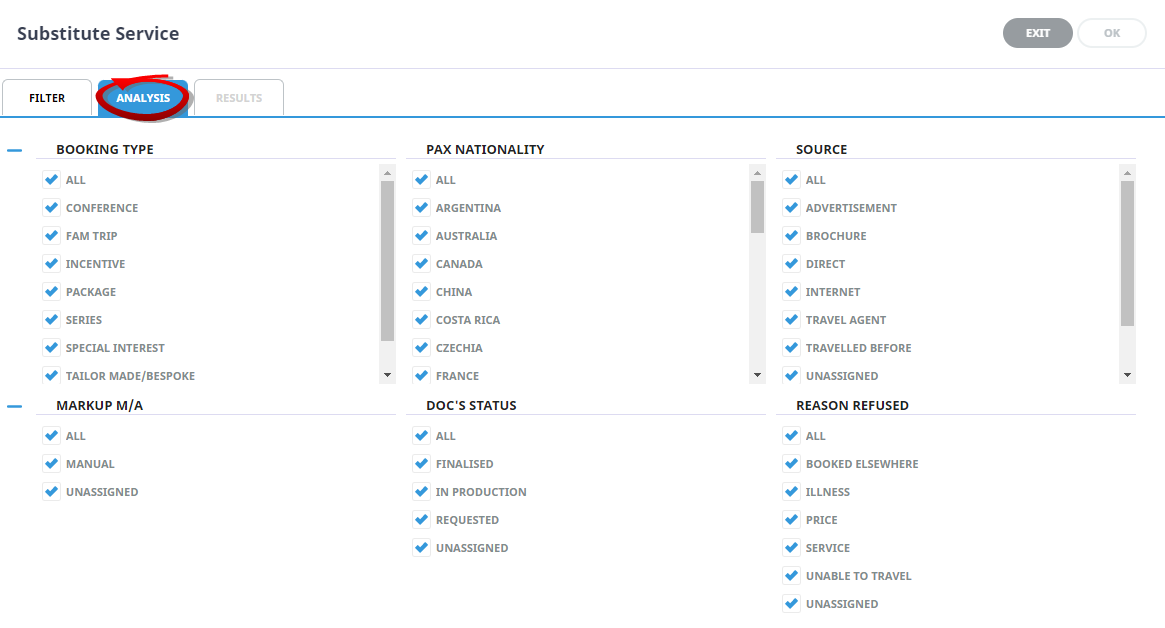Uncheck TRAVELLED BEFORE source
The image size is (1165, 628).
click(x=791, y=348)
